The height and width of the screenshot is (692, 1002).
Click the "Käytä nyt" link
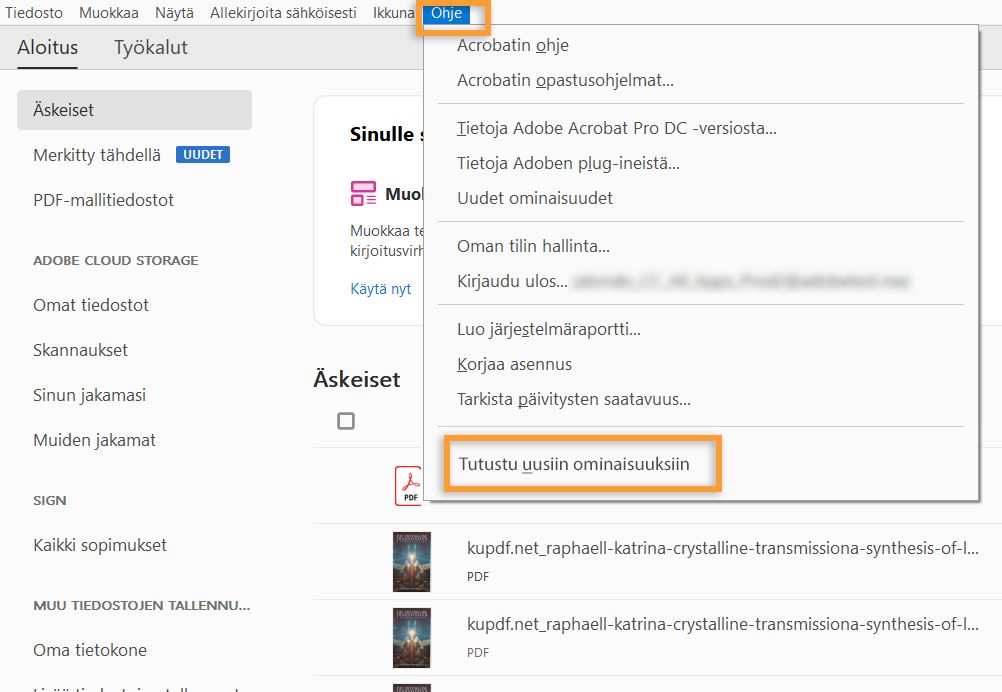(x=380, y=288)
